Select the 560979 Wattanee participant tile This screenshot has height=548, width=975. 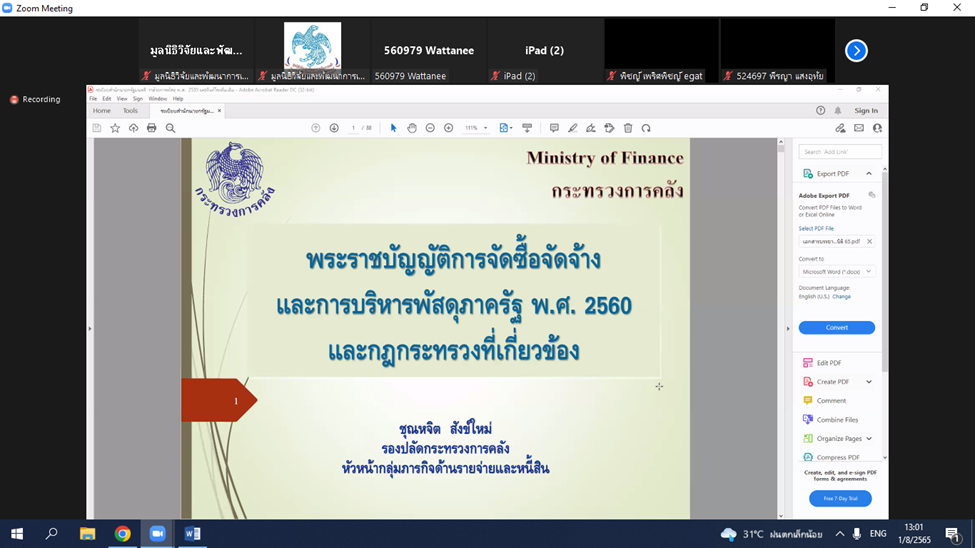[428, 50]
